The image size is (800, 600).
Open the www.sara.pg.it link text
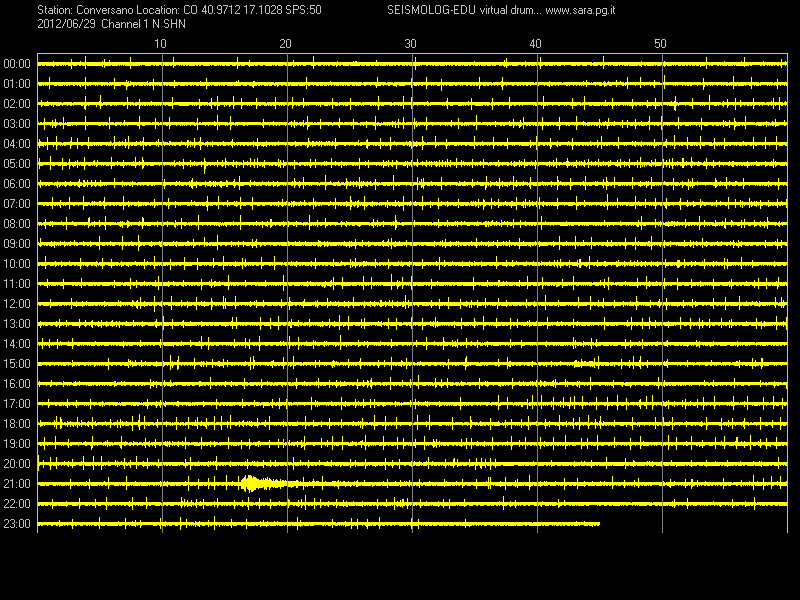point(580,10)
